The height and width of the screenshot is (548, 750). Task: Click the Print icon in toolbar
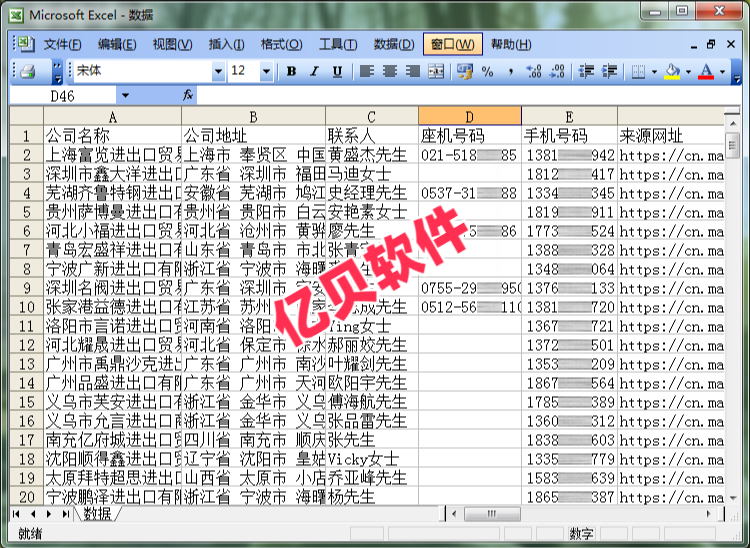click(x=28, y=72)
